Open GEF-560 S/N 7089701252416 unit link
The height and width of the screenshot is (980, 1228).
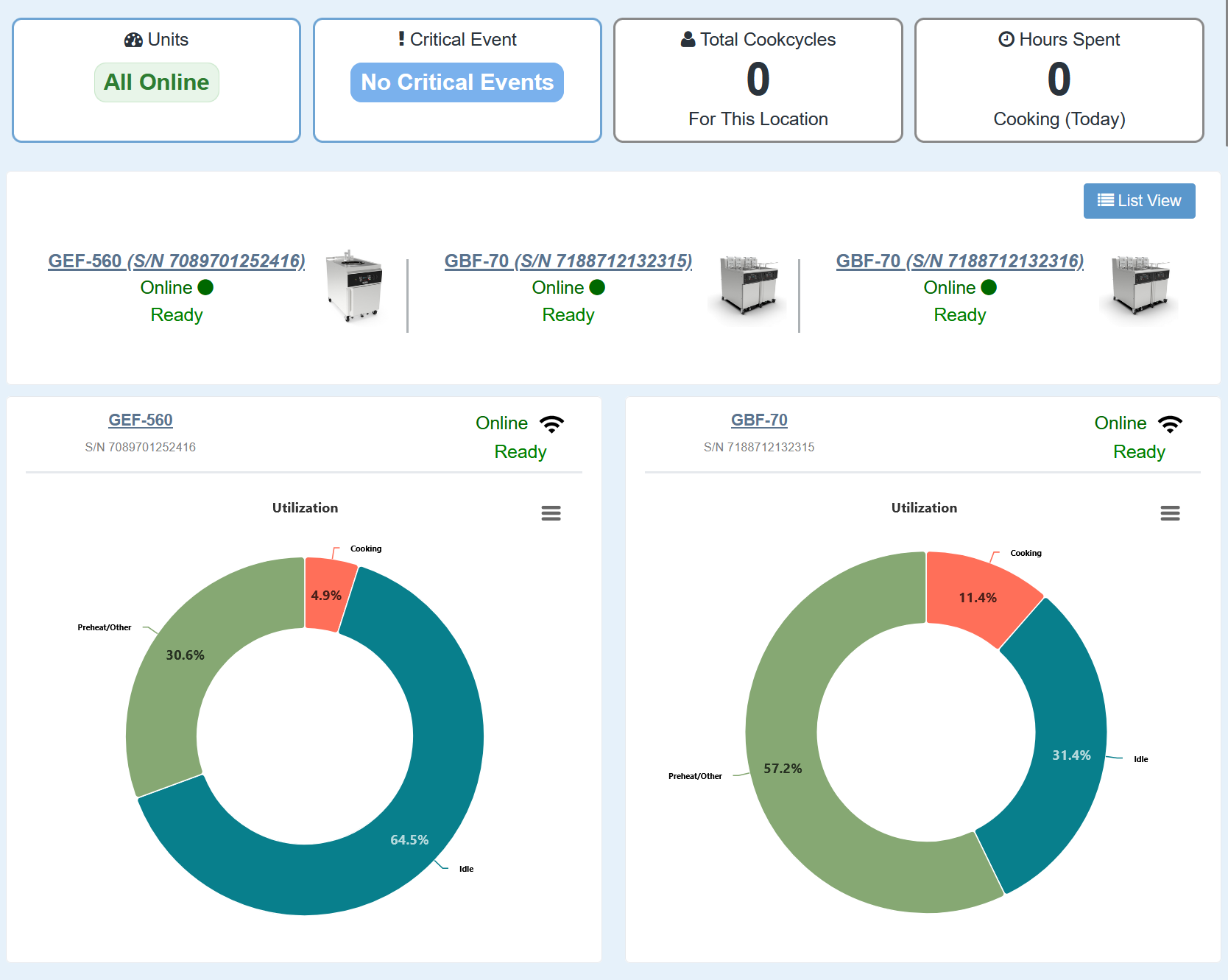click(x=177, y=261)
